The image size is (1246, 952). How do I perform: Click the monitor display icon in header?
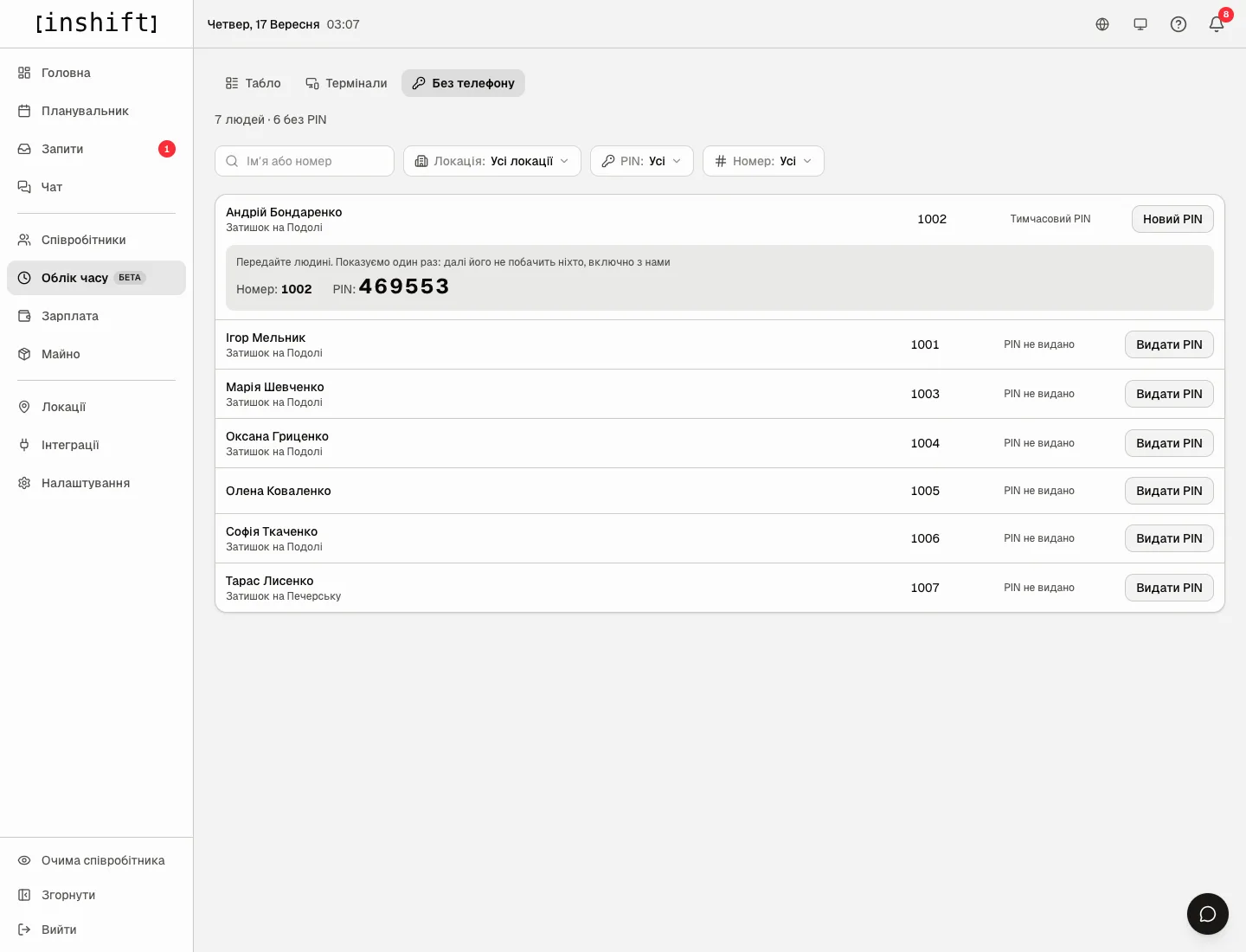[1140, 24]
